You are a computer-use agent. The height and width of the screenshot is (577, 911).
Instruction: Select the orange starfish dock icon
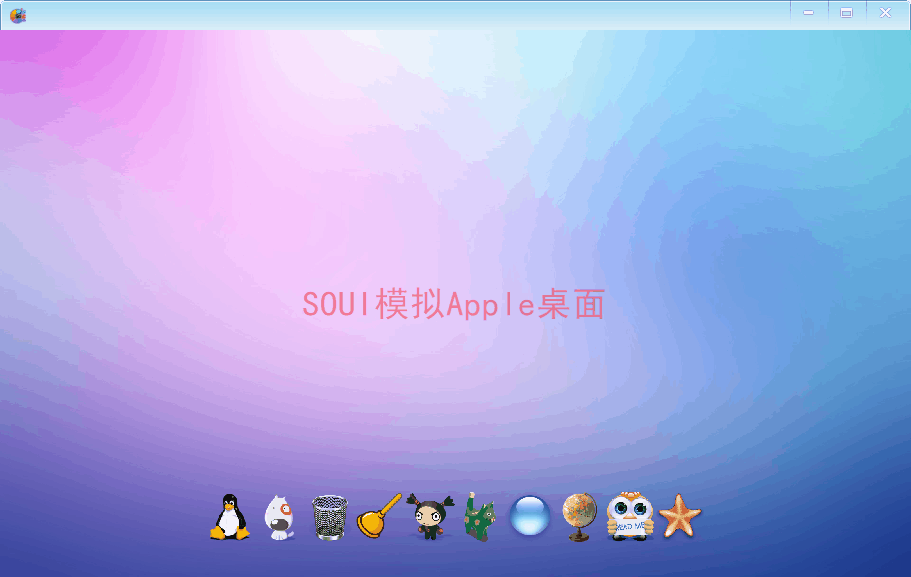click(680, 516)
